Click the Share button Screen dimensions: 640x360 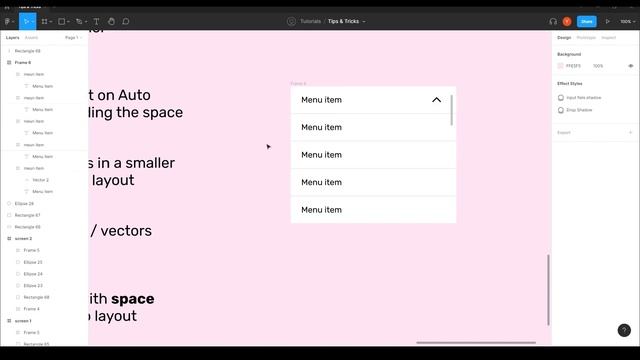click(587, 22)
